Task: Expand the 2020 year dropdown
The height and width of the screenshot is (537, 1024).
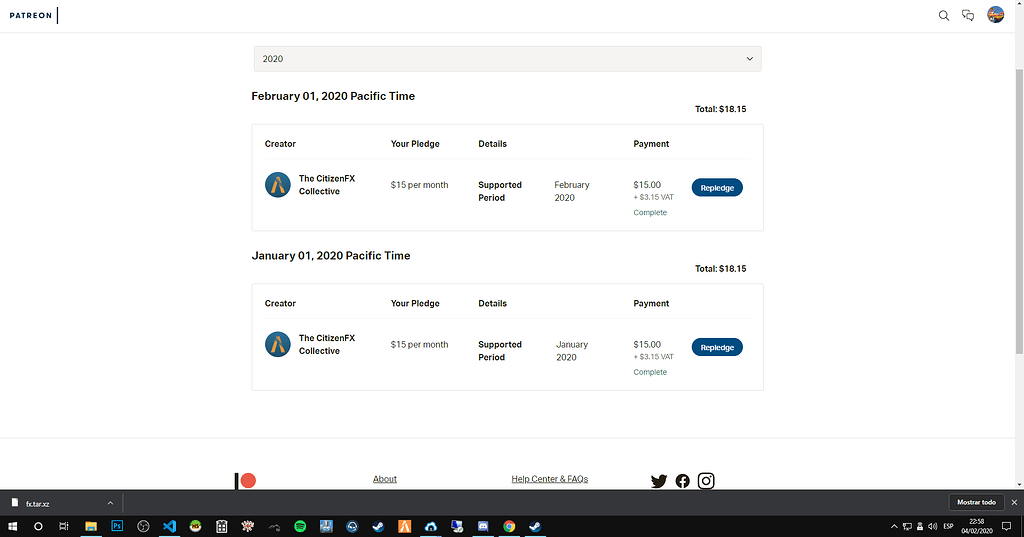Action: 507,59
